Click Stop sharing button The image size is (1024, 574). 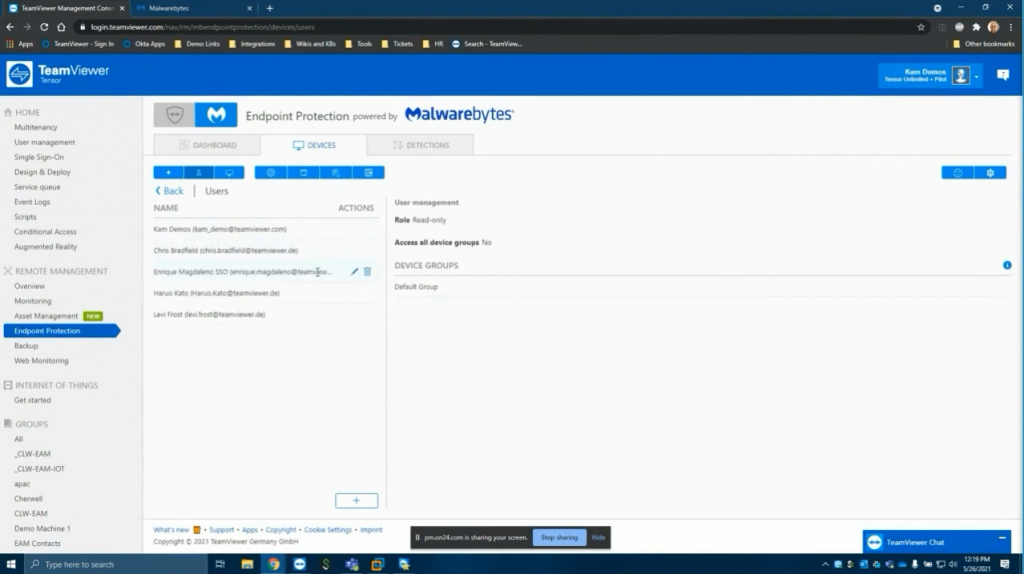point(559,537)
